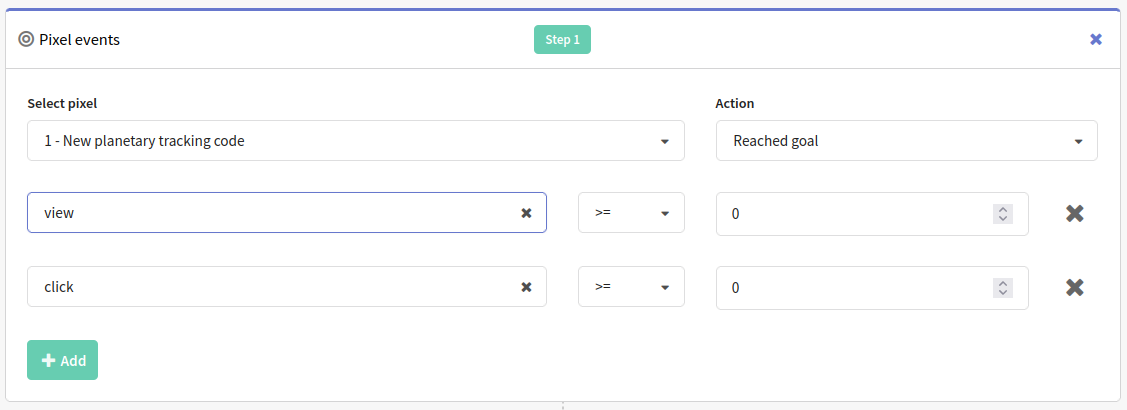The width and height of the screenshot is (1127, 410).
Task: Clear the 'view' event field
Action: (526, 213)
